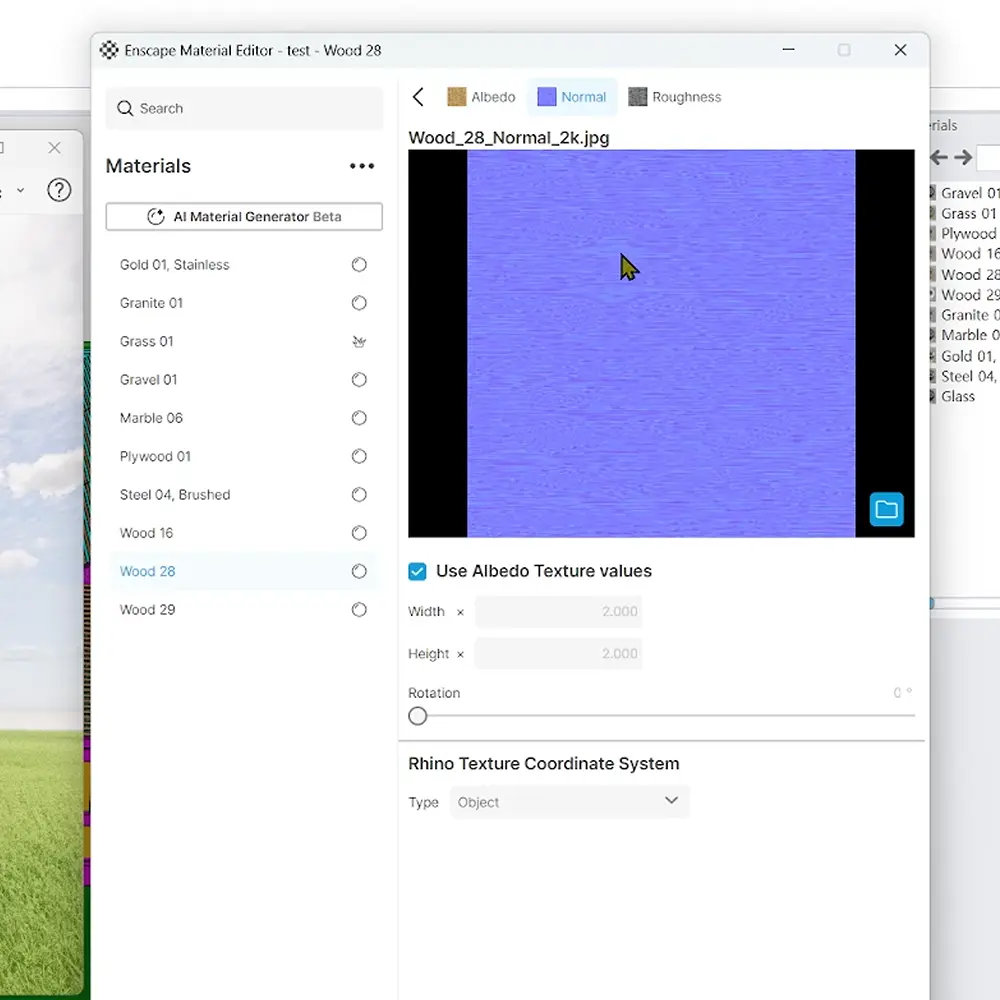Viewport: 1000px width, 1000px height.
Task: Click the Width value field
Action: pos(558,612)
